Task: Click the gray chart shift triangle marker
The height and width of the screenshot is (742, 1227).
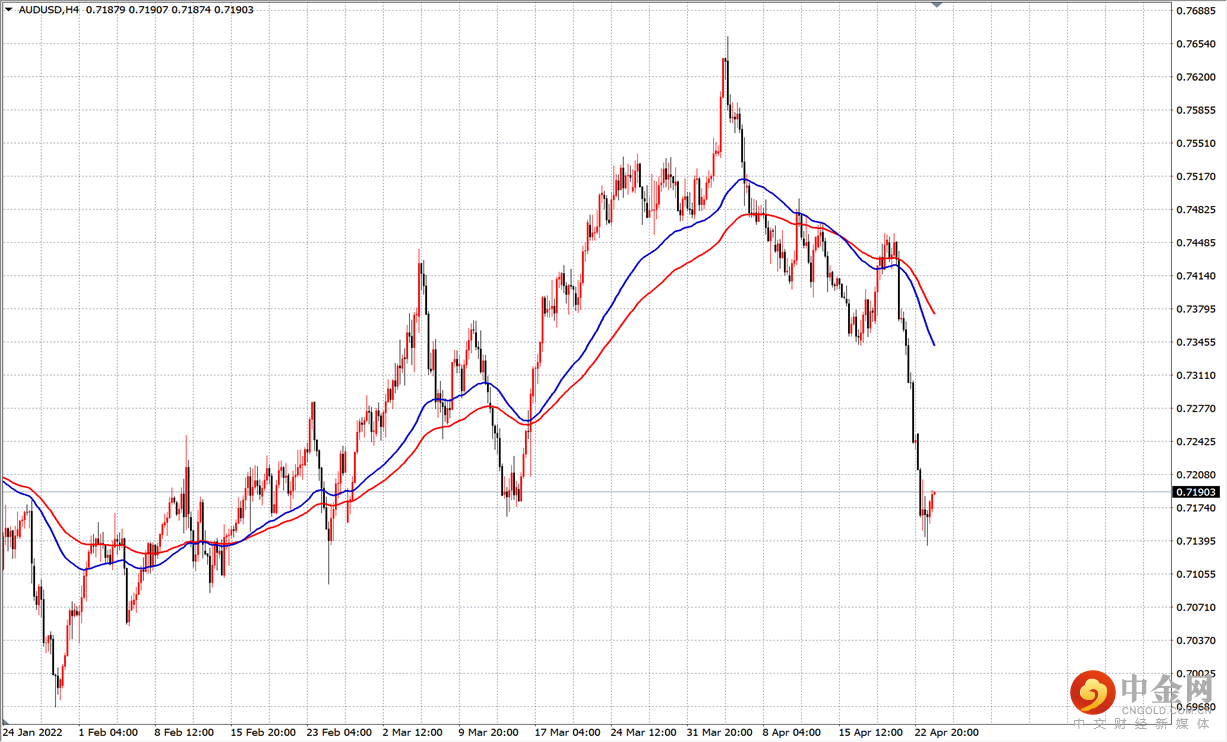Action: pos(937,6)
